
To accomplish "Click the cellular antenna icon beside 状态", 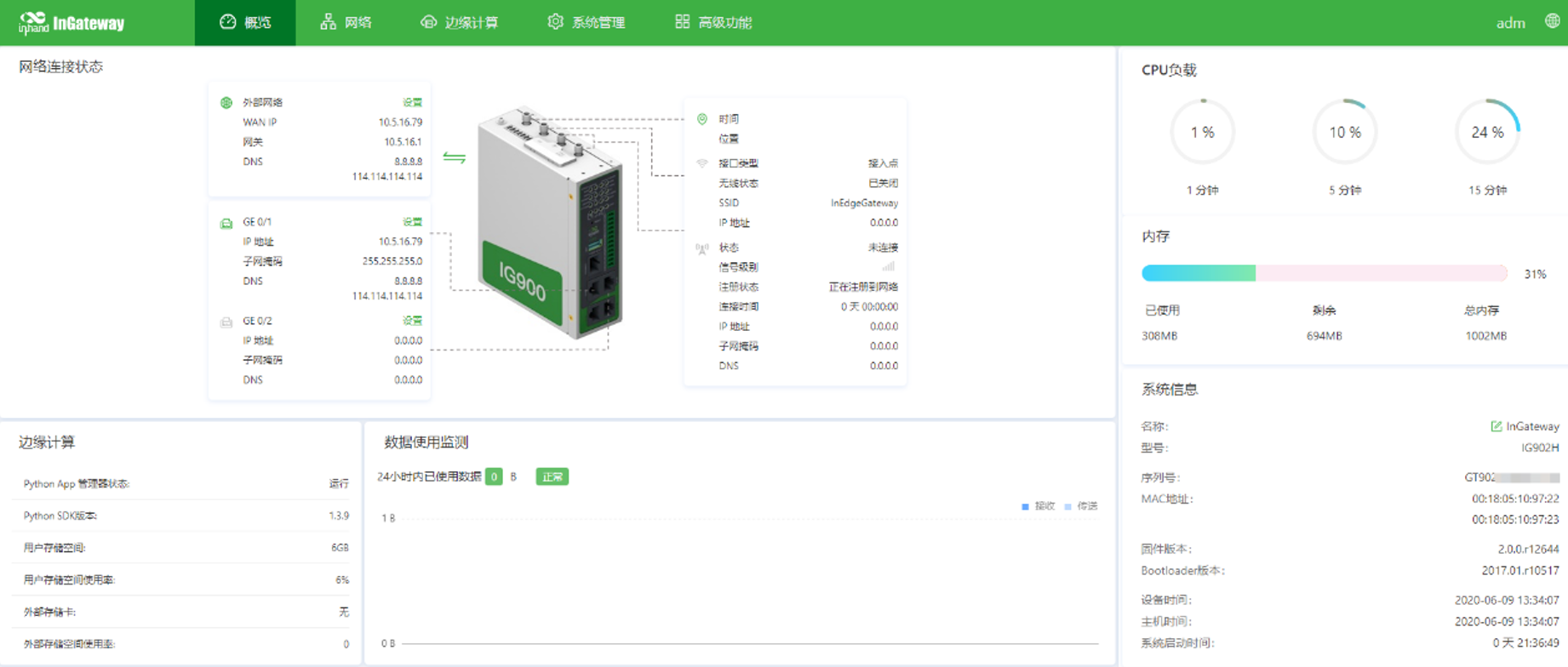I will click(x=702, y=248).
